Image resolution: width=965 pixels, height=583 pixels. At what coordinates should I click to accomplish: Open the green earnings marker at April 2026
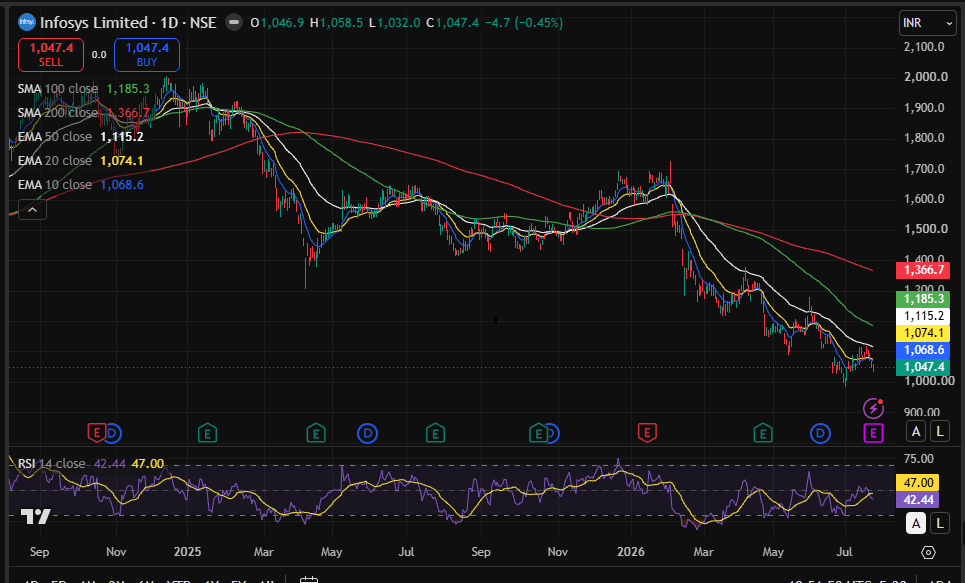[x=763, y=433]
